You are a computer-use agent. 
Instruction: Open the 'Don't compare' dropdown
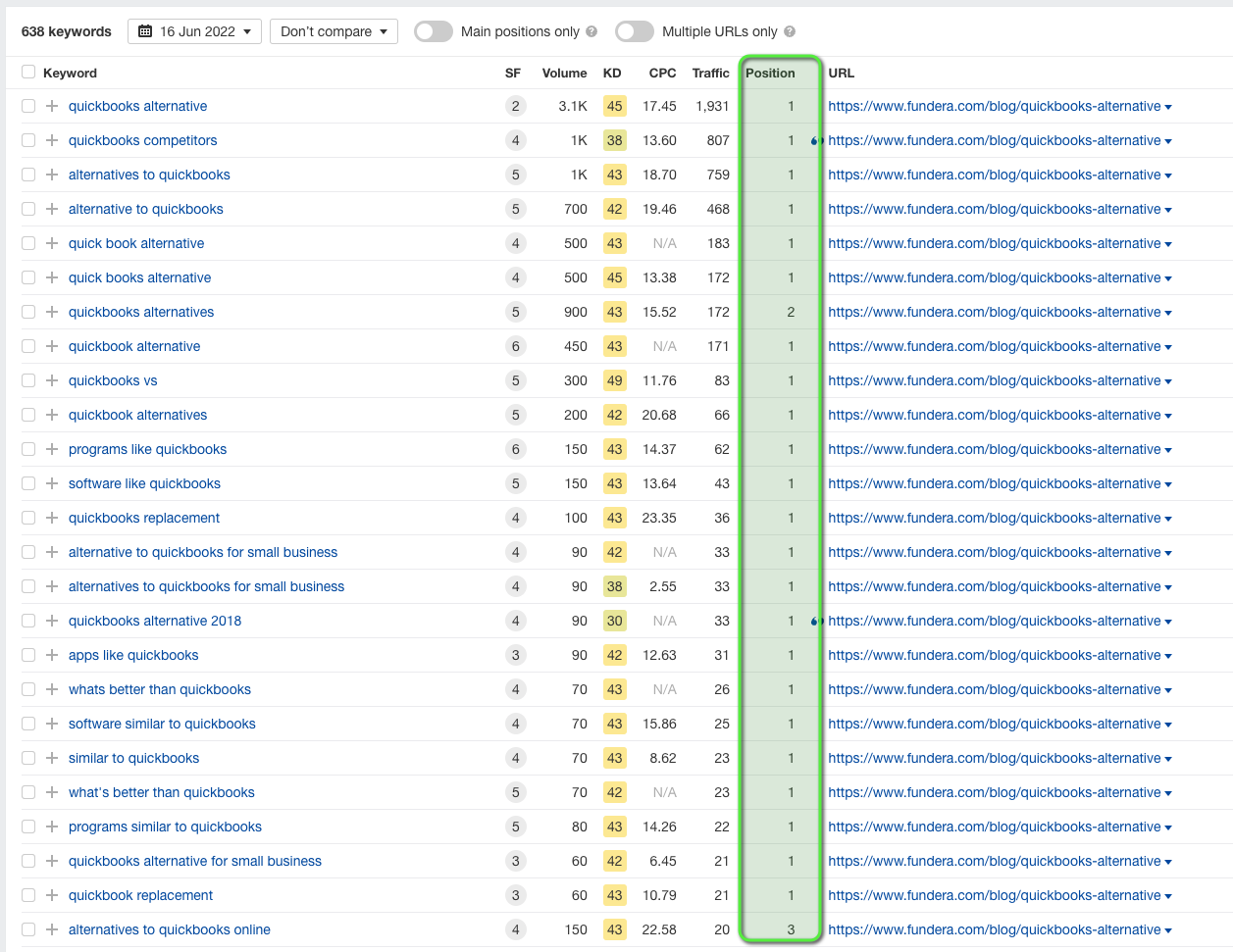pos(334,31)
